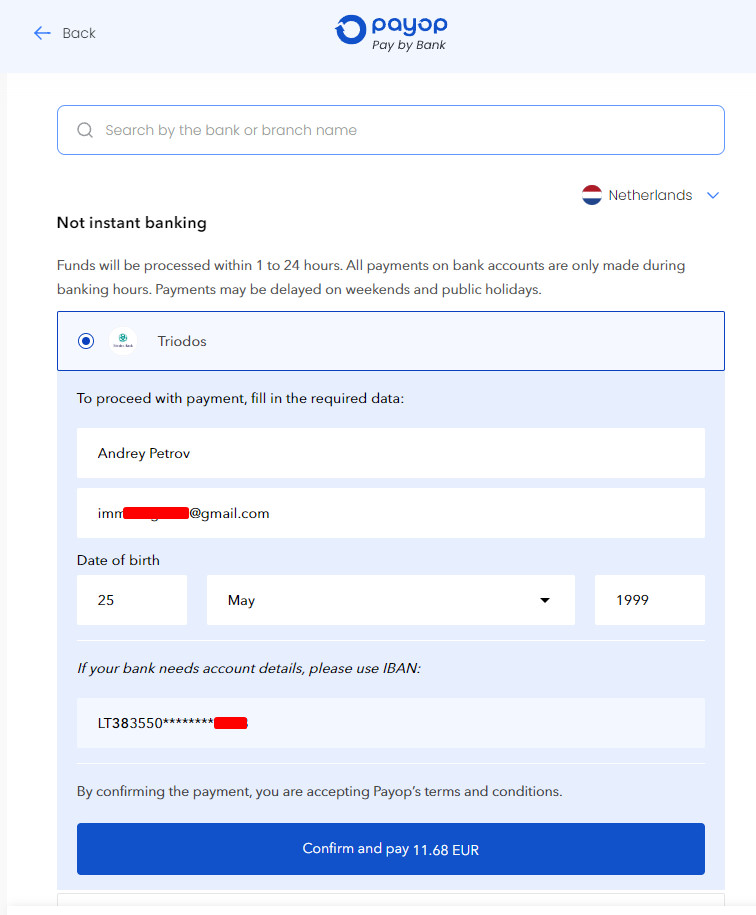Click the birth year field showing 1999

click(x=650, y=600)
